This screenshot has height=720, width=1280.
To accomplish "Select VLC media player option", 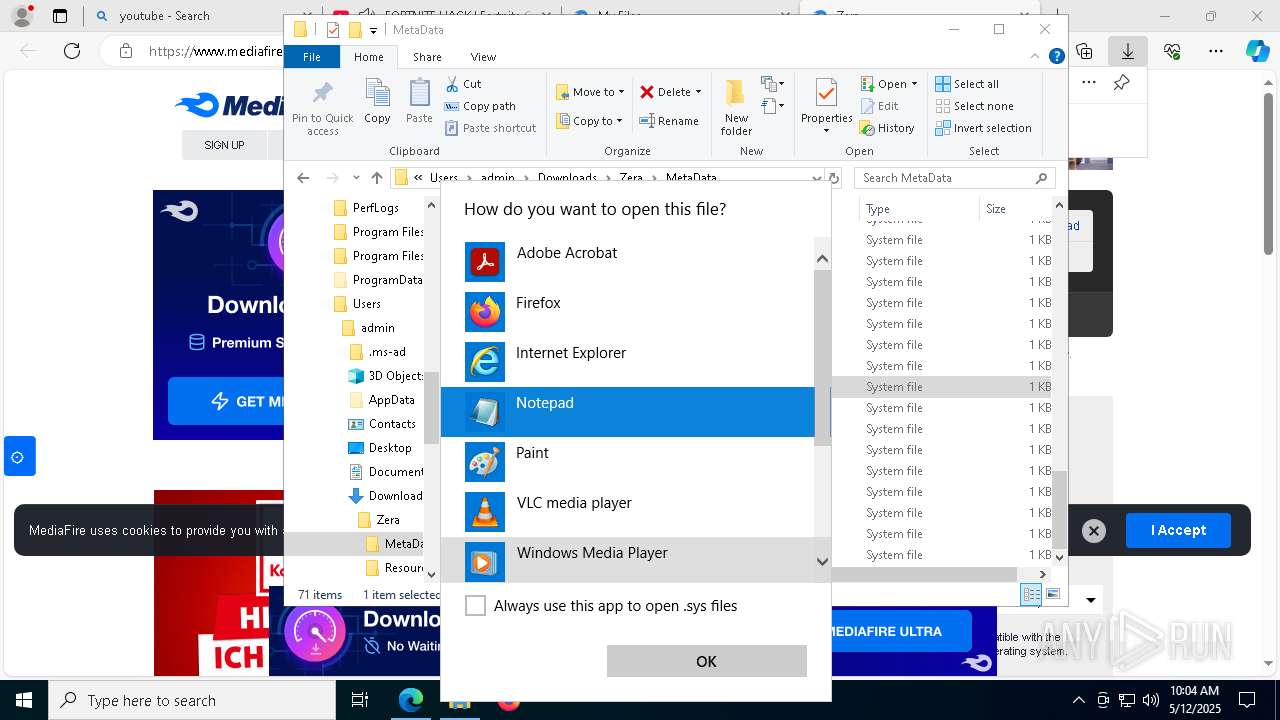I will pos(628,512).
